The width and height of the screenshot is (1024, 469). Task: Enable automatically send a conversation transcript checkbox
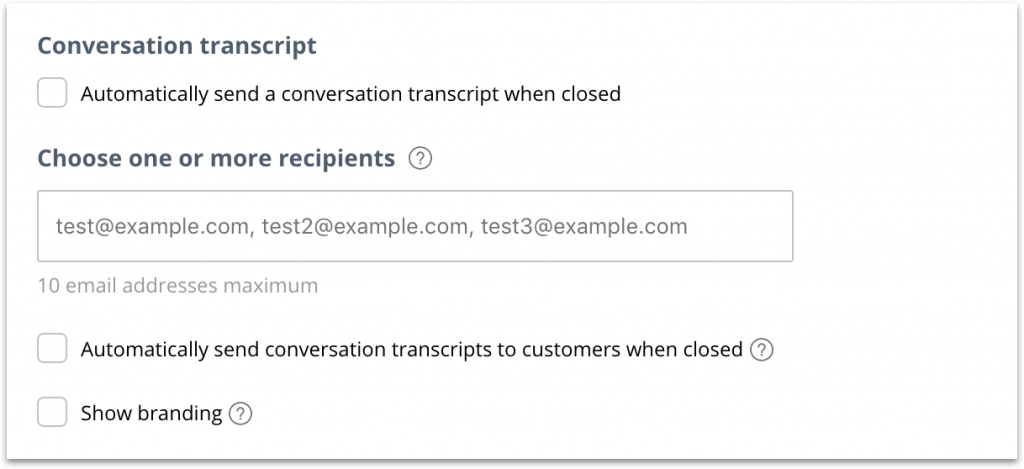52,93
